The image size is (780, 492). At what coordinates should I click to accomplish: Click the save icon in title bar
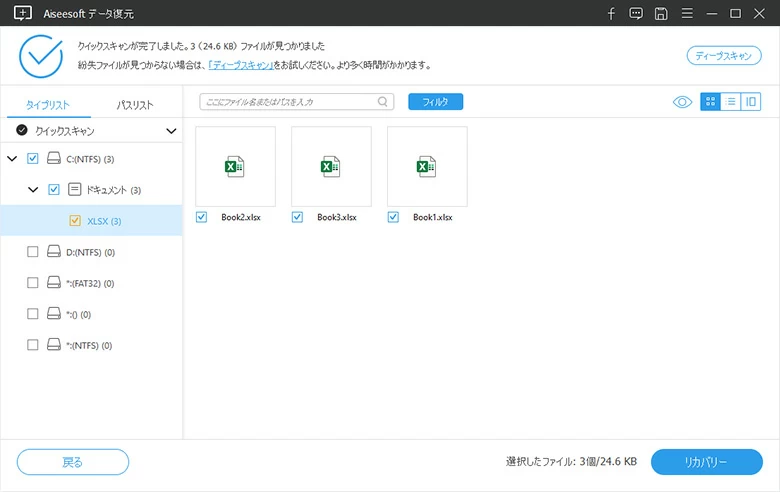pyautogui.click(x=661, y=13)
